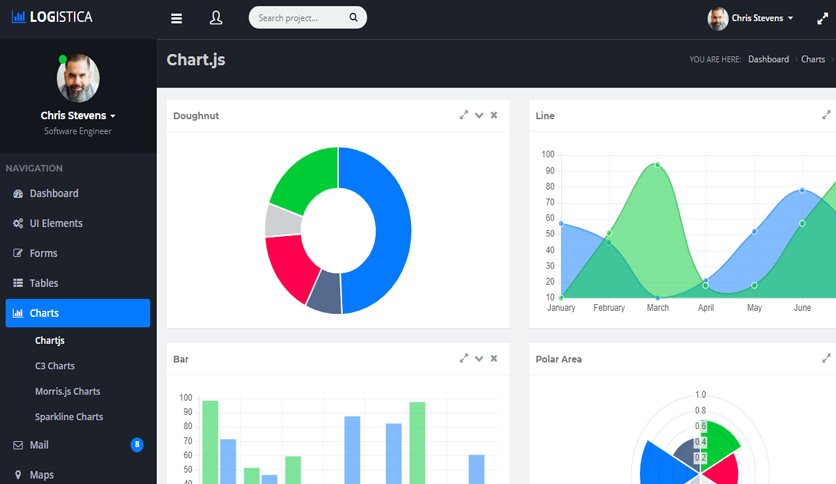Click the tall green first bar in Bar chart
The width and height of the screenshot is (836, 484).
(210, 442)
